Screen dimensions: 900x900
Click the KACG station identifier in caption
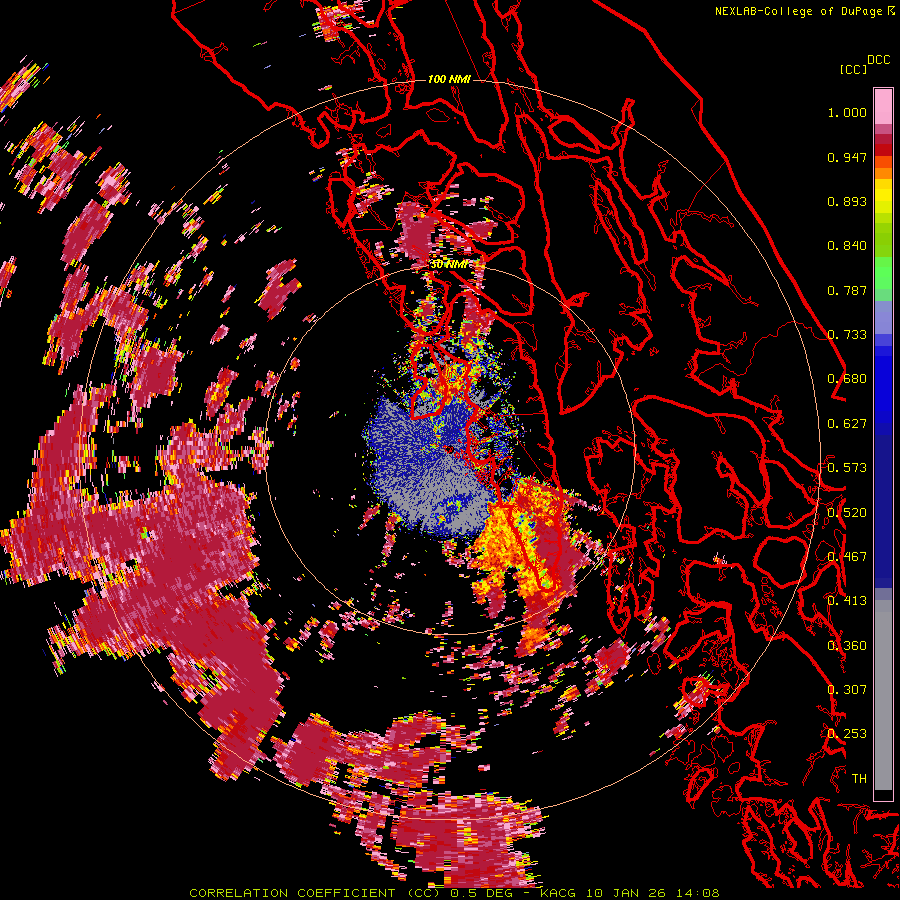click(558, 893)
